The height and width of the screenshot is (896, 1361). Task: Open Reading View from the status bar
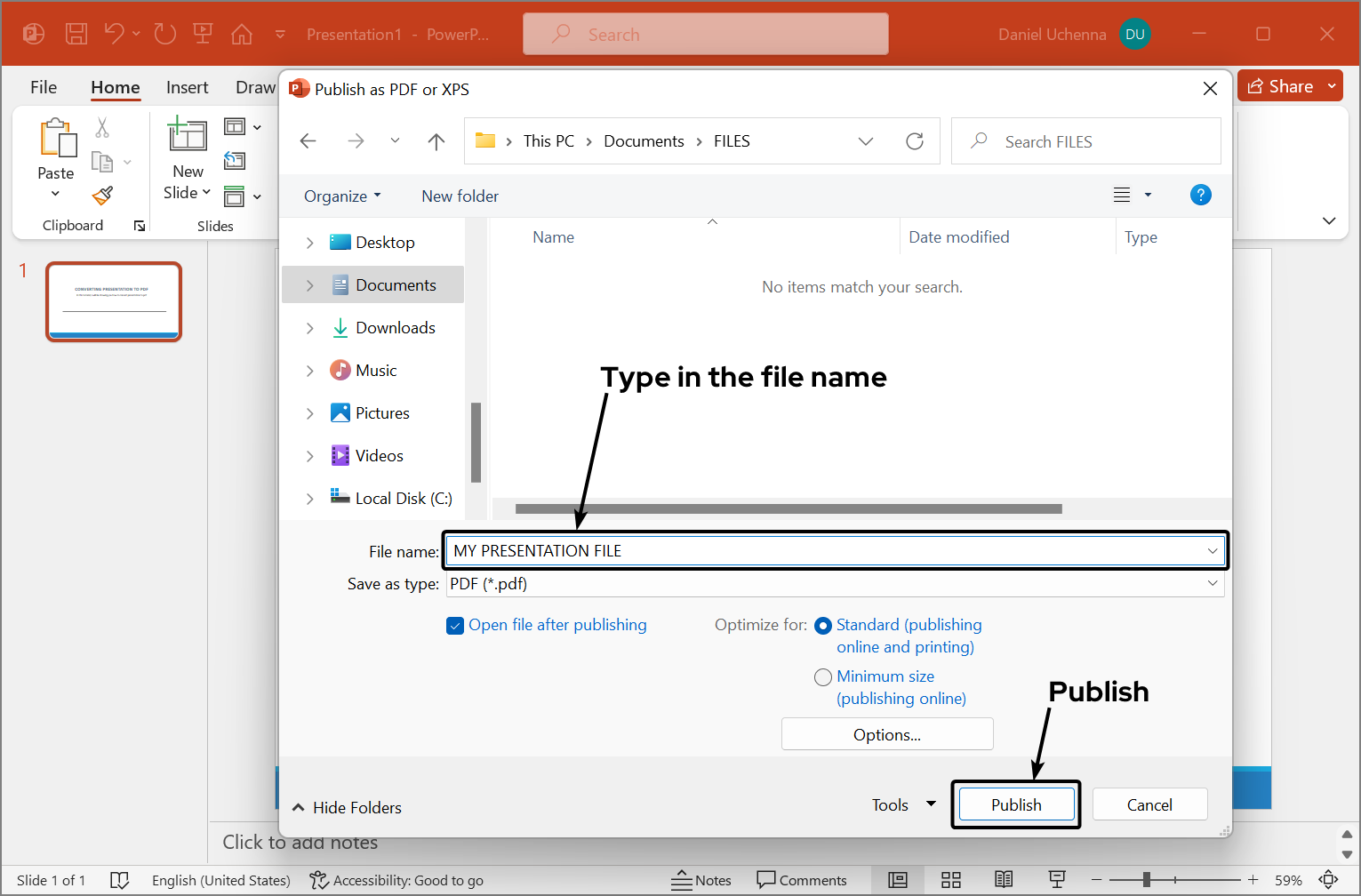(x=1004, y=880)
